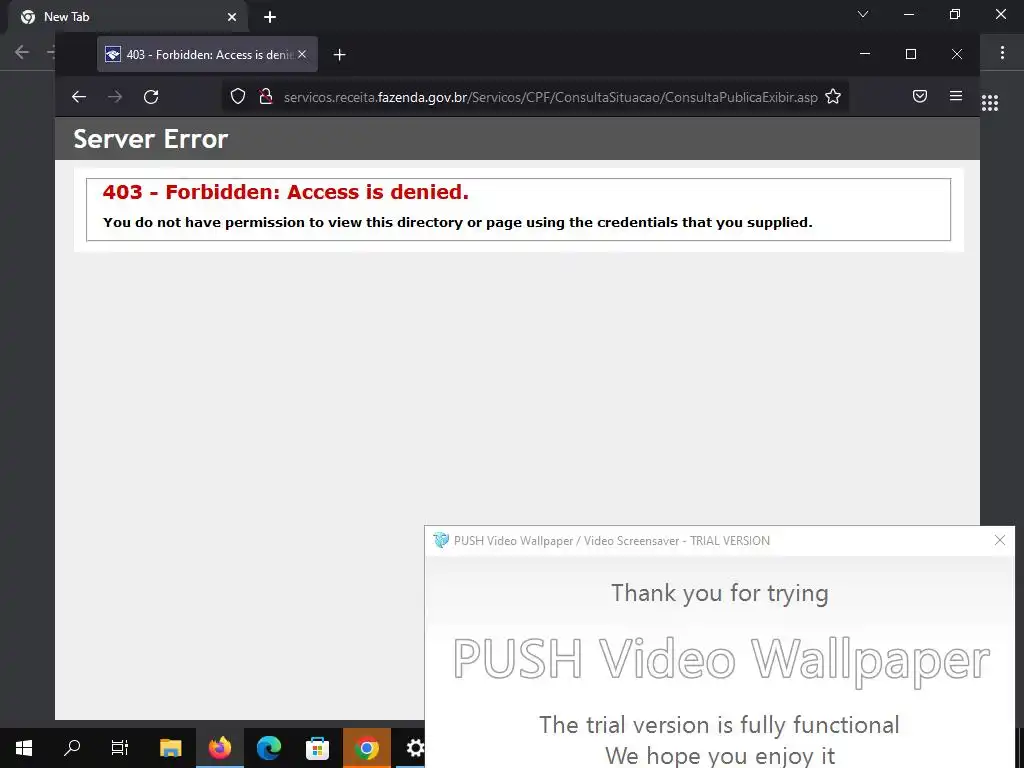Select the 403 - Forbidden Firefox tab
Image resolution: width=1024 pixels, height=768 pixels.
(x=208, y=55)
